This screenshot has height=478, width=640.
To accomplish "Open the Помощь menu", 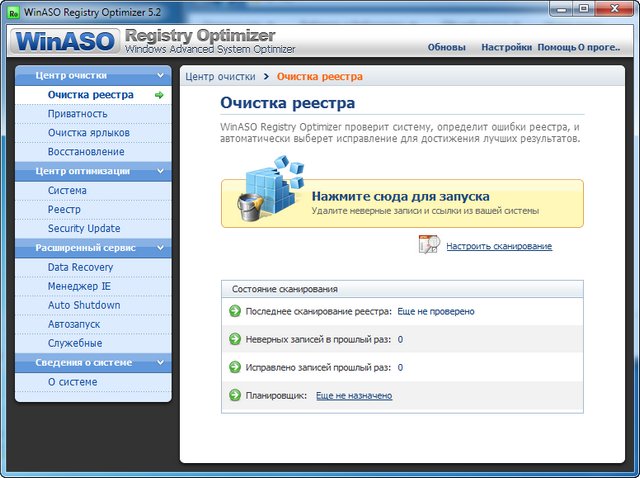I will pos(557,47).
